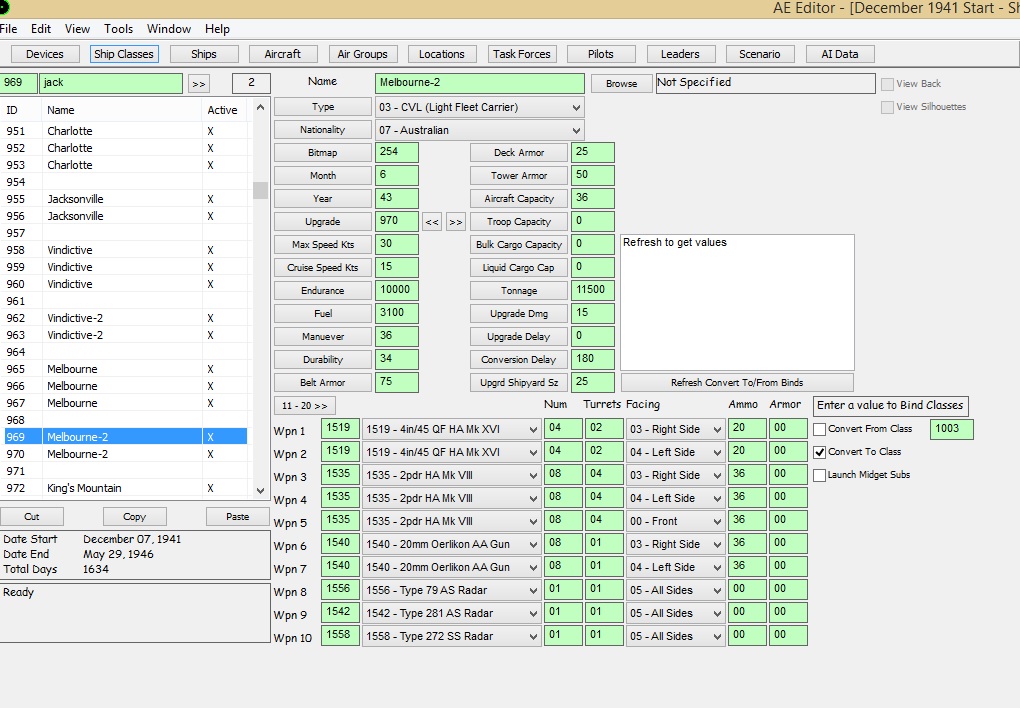Switch to the Ships tab
Screen dimensions: 1020x708
[204, 54]
